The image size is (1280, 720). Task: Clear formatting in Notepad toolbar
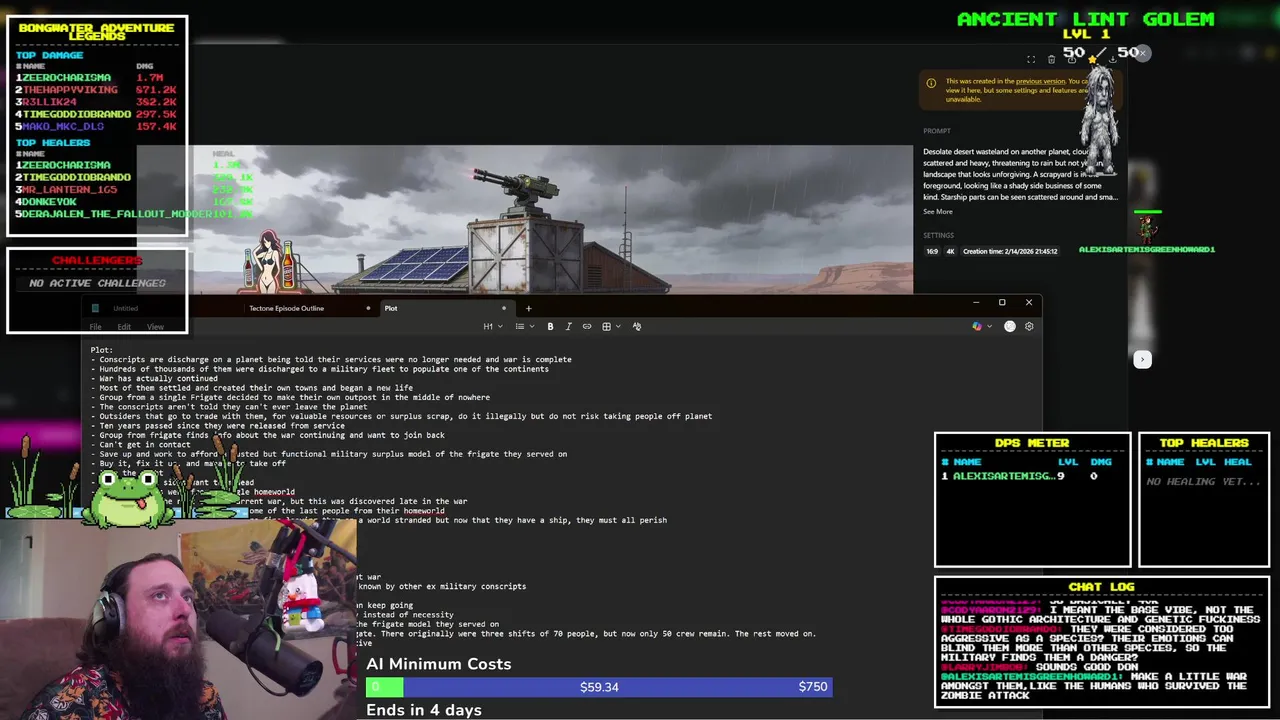point(637,326)
